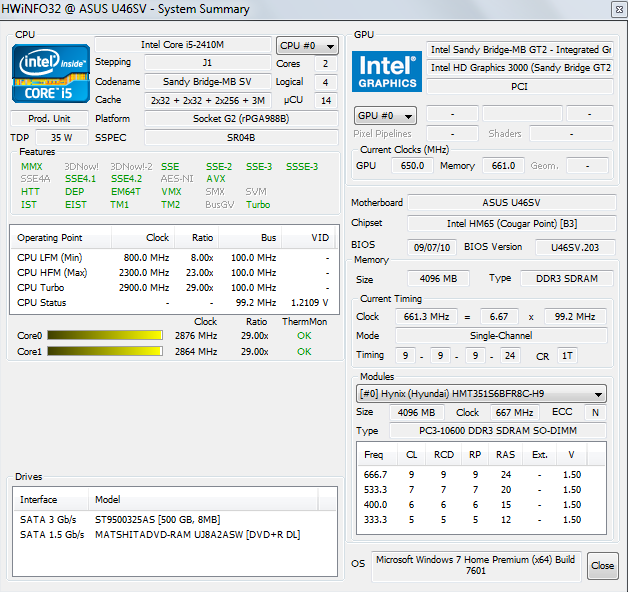Viewport: 628px width, 592px height.
Task: Click the CR 1T timing field
Action: coord(567,356)
